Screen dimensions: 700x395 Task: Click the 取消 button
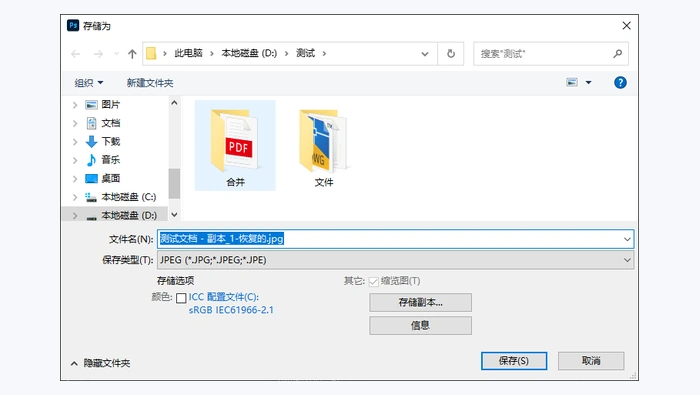tap(591, 361)
